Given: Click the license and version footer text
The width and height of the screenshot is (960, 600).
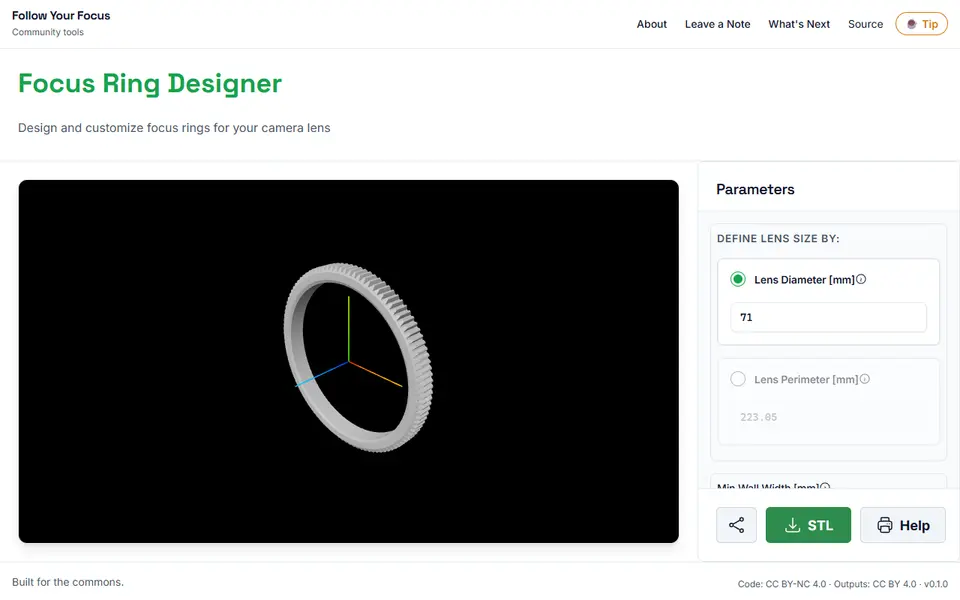Looking at the screenshot, I should pyautogui.click(x=842, y=584).
